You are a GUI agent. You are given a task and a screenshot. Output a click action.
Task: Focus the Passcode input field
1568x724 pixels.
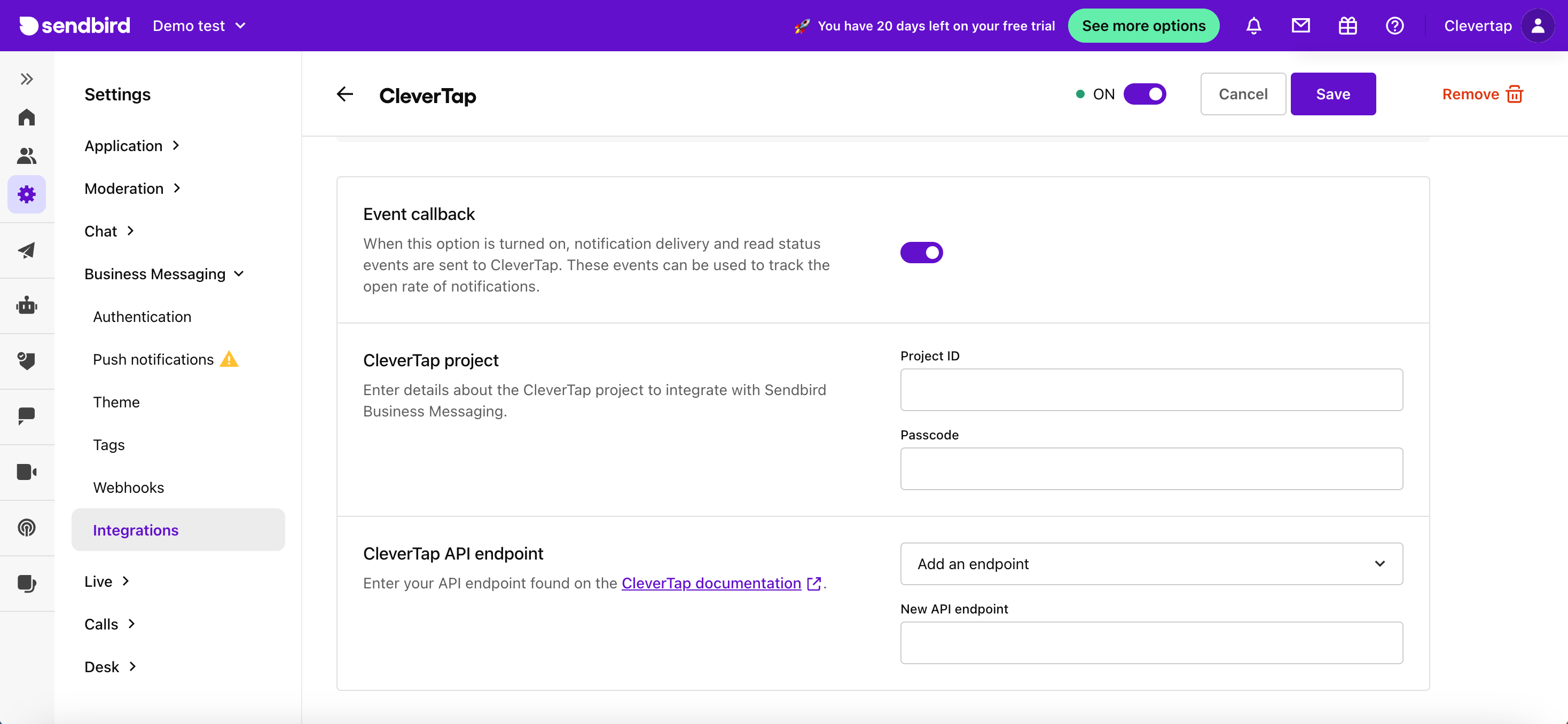[x=1151, y=469]
